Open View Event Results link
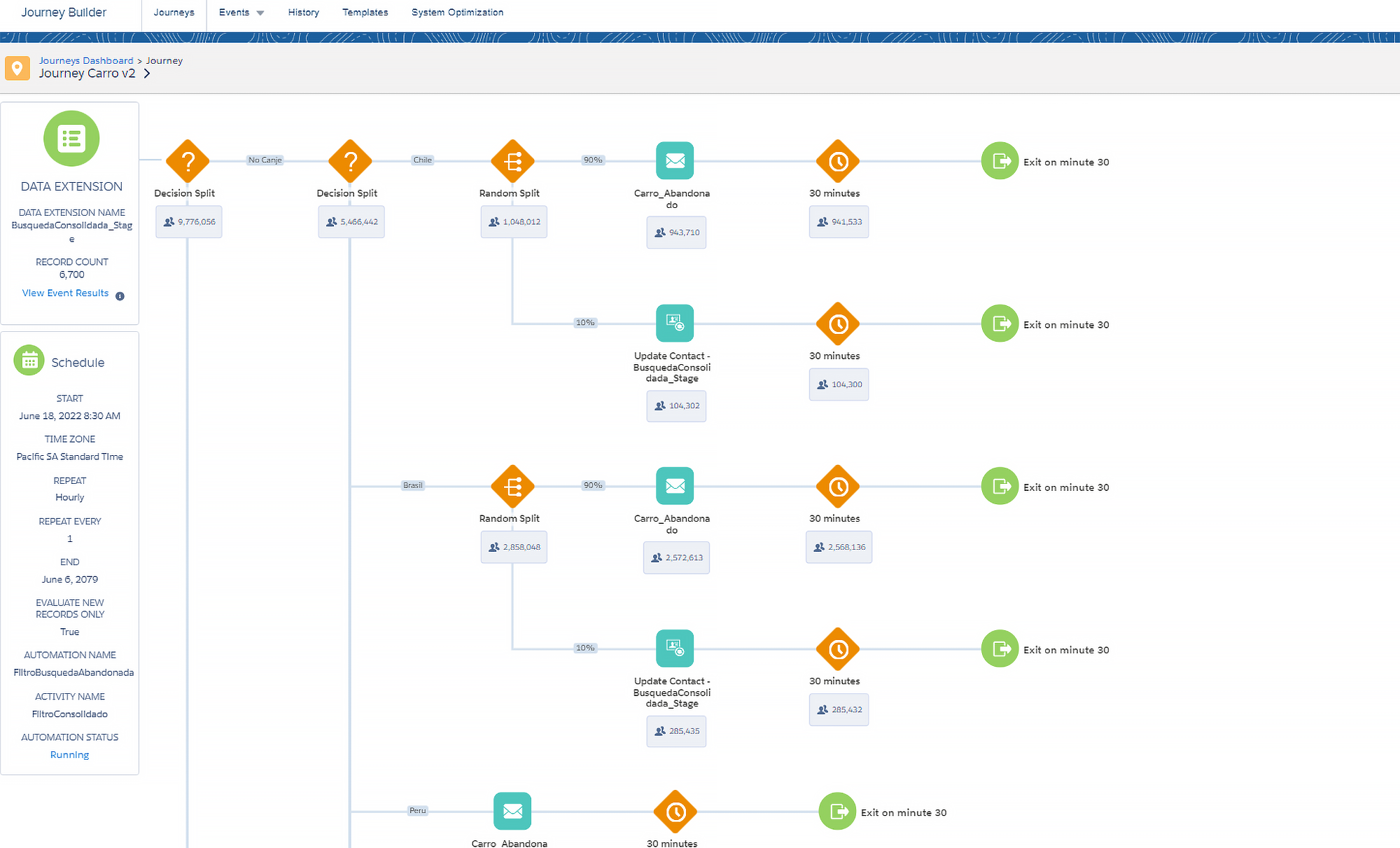This screenshot has height=848, width=1400. (x=65, y=293)
